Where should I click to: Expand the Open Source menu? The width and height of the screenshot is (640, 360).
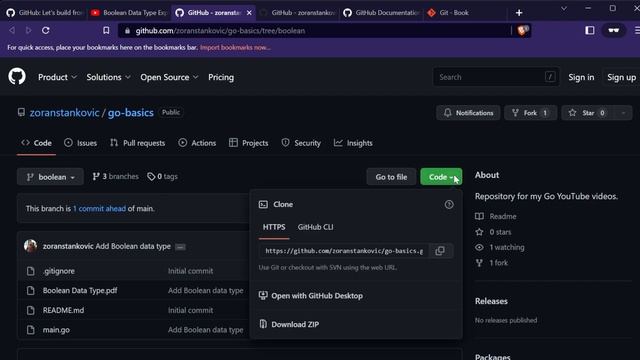click(x=169, y=77)
